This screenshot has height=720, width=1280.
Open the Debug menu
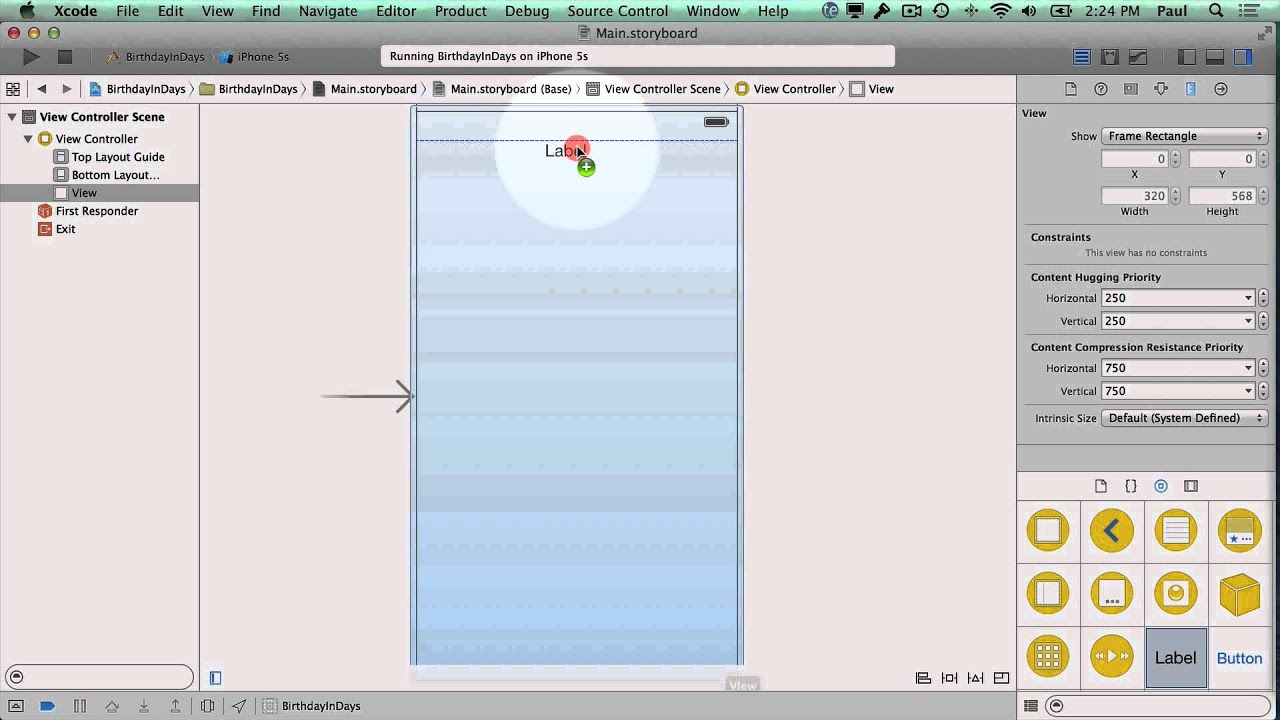point(527,11)
